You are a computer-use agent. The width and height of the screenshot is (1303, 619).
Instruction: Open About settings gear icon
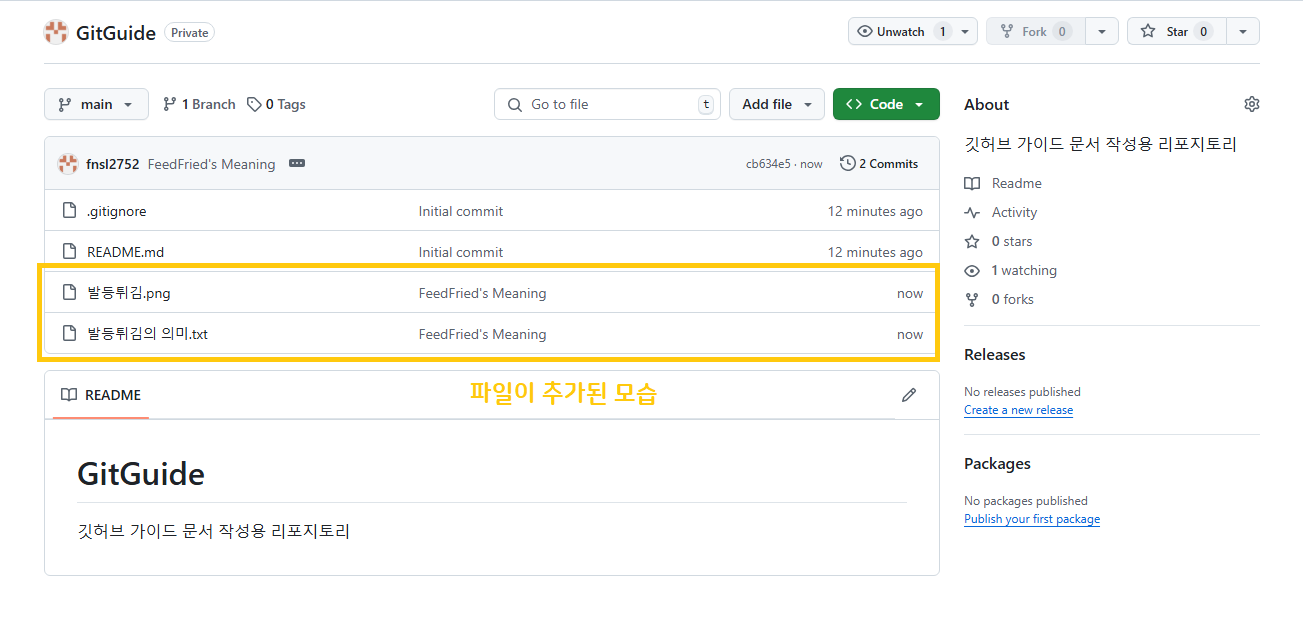point(1251,104)
